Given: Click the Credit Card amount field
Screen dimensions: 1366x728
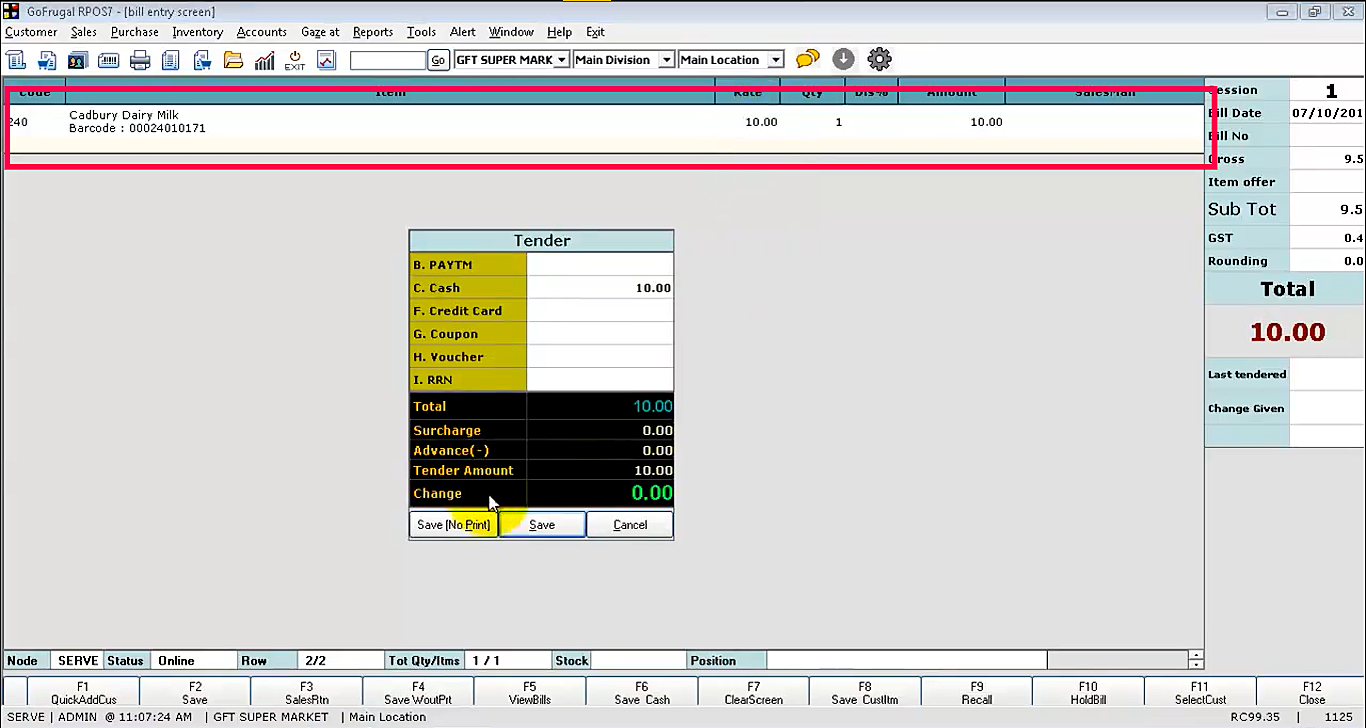Looking at the screenshot, I should click(x=600, y=311).
